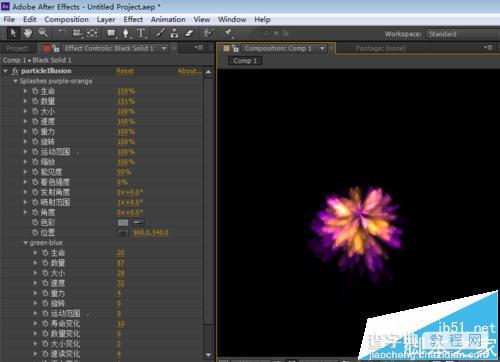The width and height of the screenshot is (500, 362).
Task: Toggle stopwatch for 着色强度 property
Action: point(35,182)
